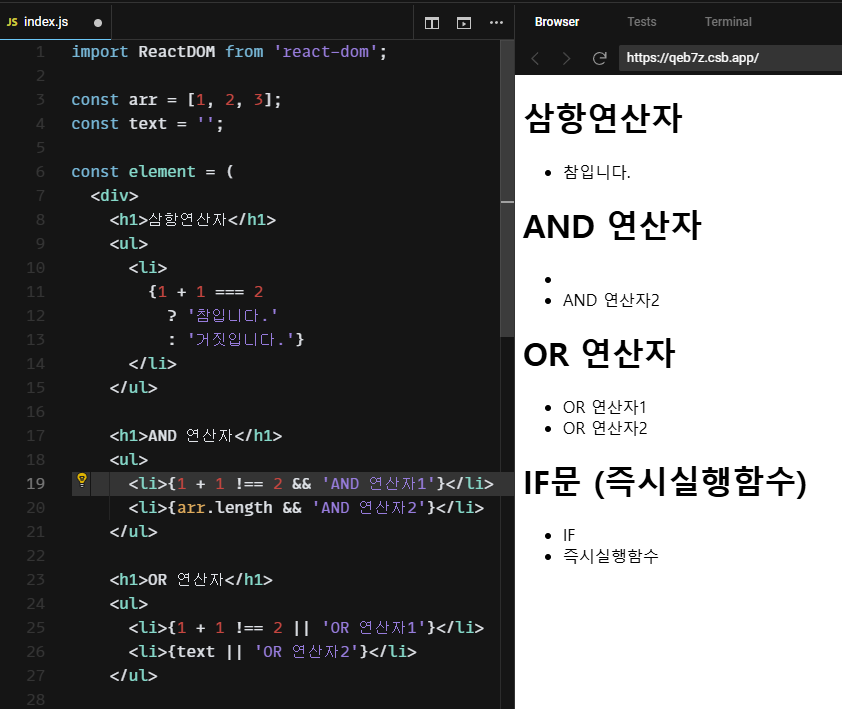Screen dimensions: 842x709
Task: Click '즉시실행함수' list item in preview
Action: [611, 556]
